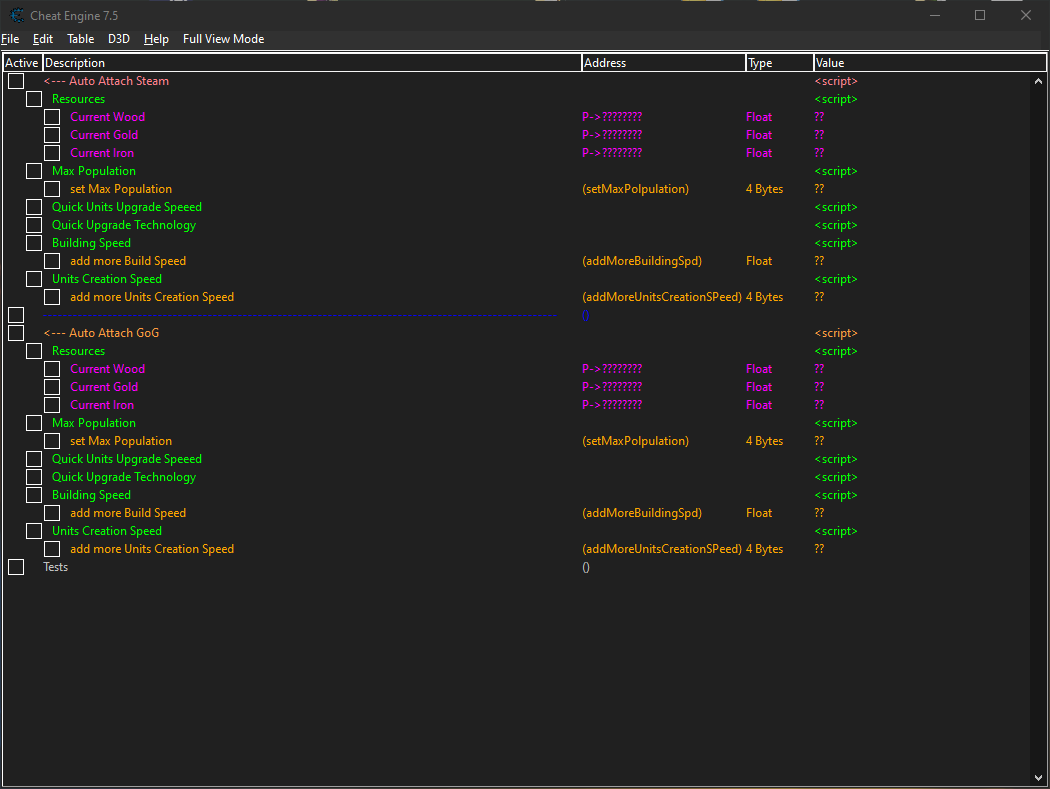Toggle the blue dashed separator row checkbox
The height and width of the screenshot is (789, 1050).
coord(16,315)
